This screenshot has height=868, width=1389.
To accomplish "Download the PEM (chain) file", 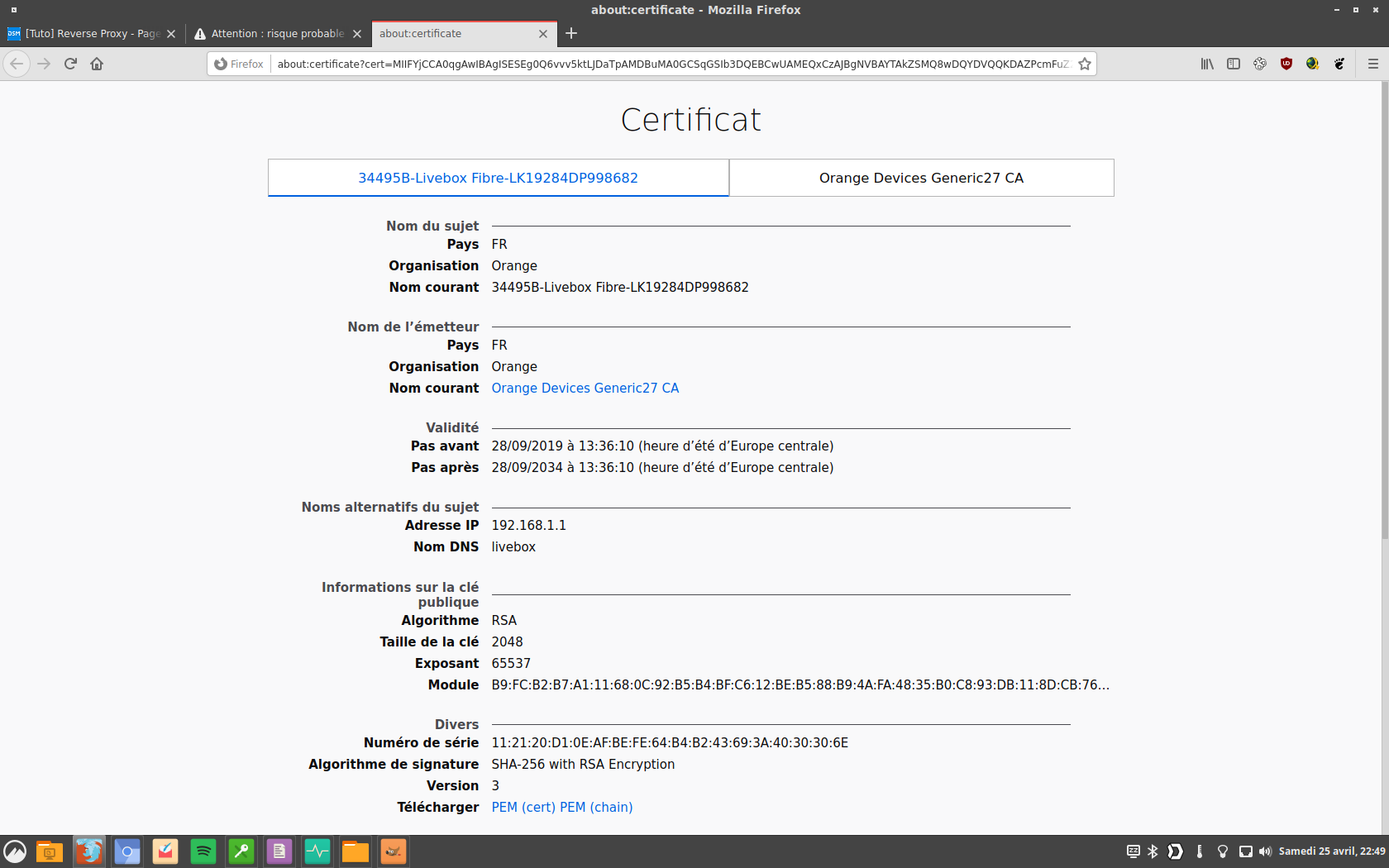I will pos(596,807).
